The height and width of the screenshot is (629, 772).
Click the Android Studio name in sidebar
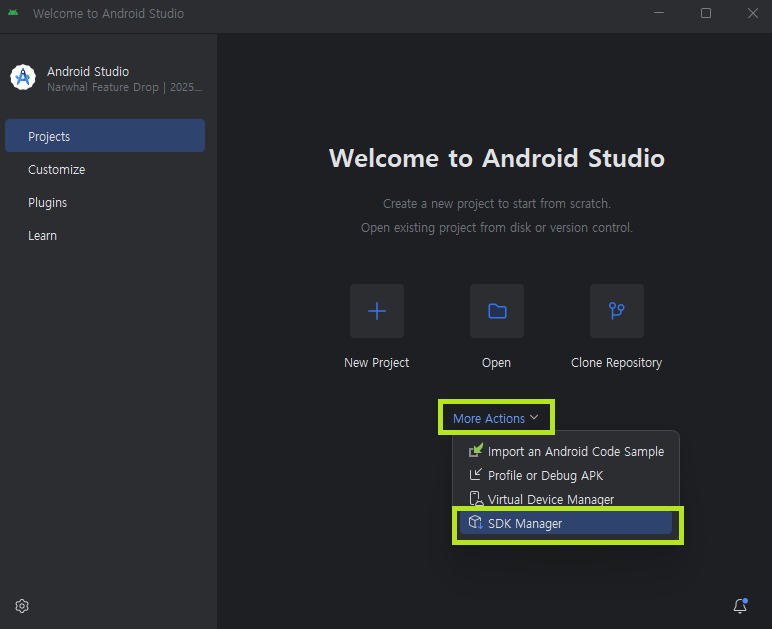[88, 71]
